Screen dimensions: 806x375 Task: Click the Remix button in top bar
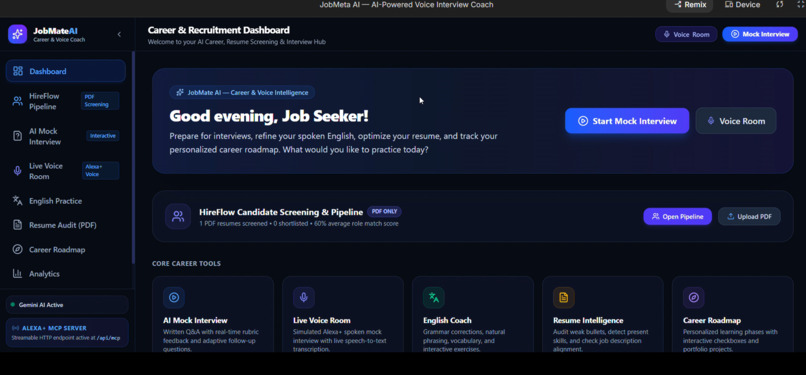click(690, 5)
